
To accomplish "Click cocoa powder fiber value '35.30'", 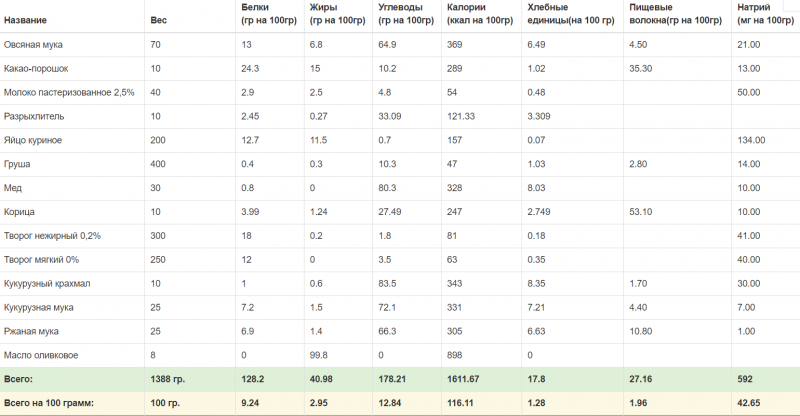I will point(640,69).
